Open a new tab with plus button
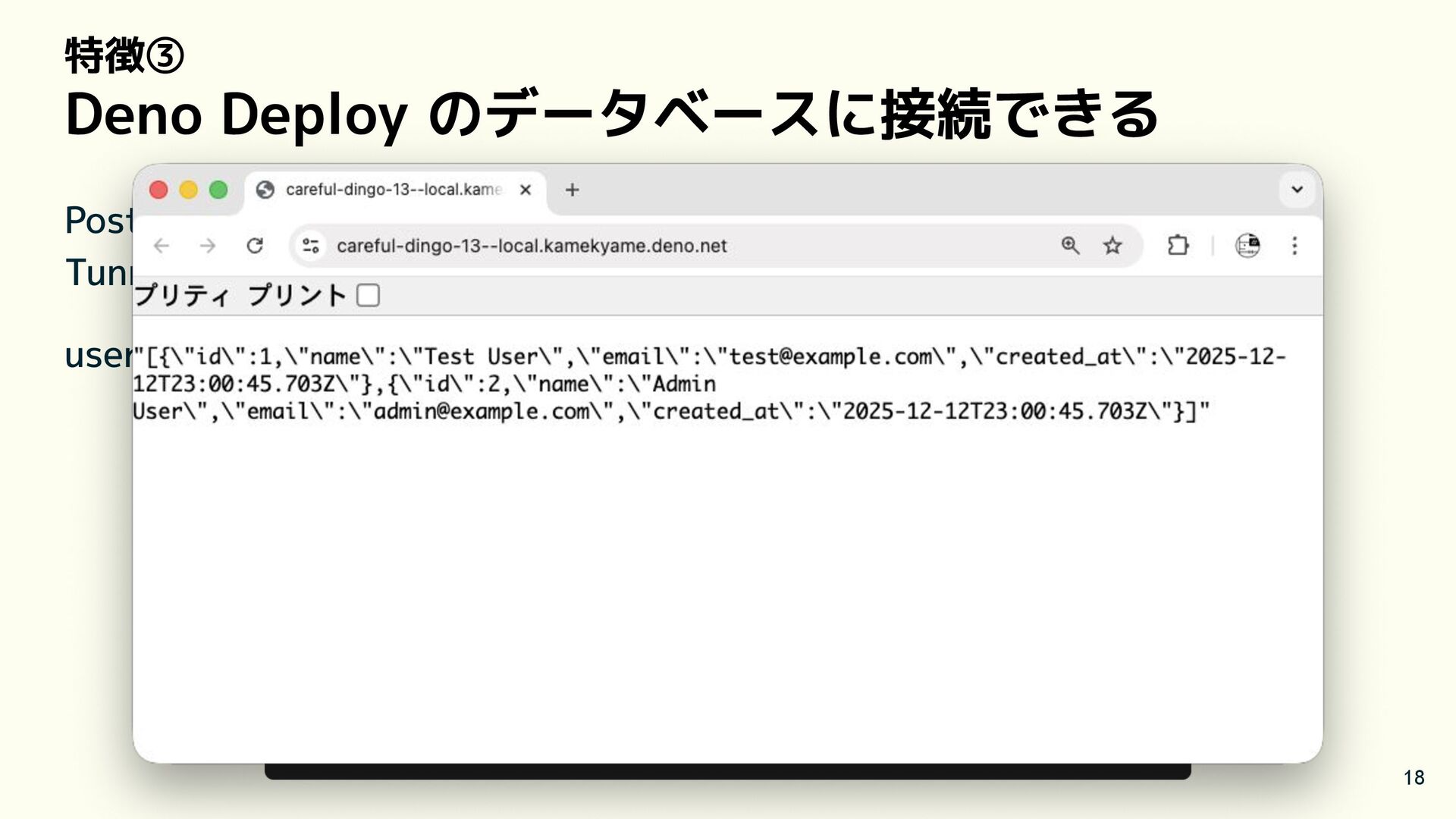 point(573,190)
